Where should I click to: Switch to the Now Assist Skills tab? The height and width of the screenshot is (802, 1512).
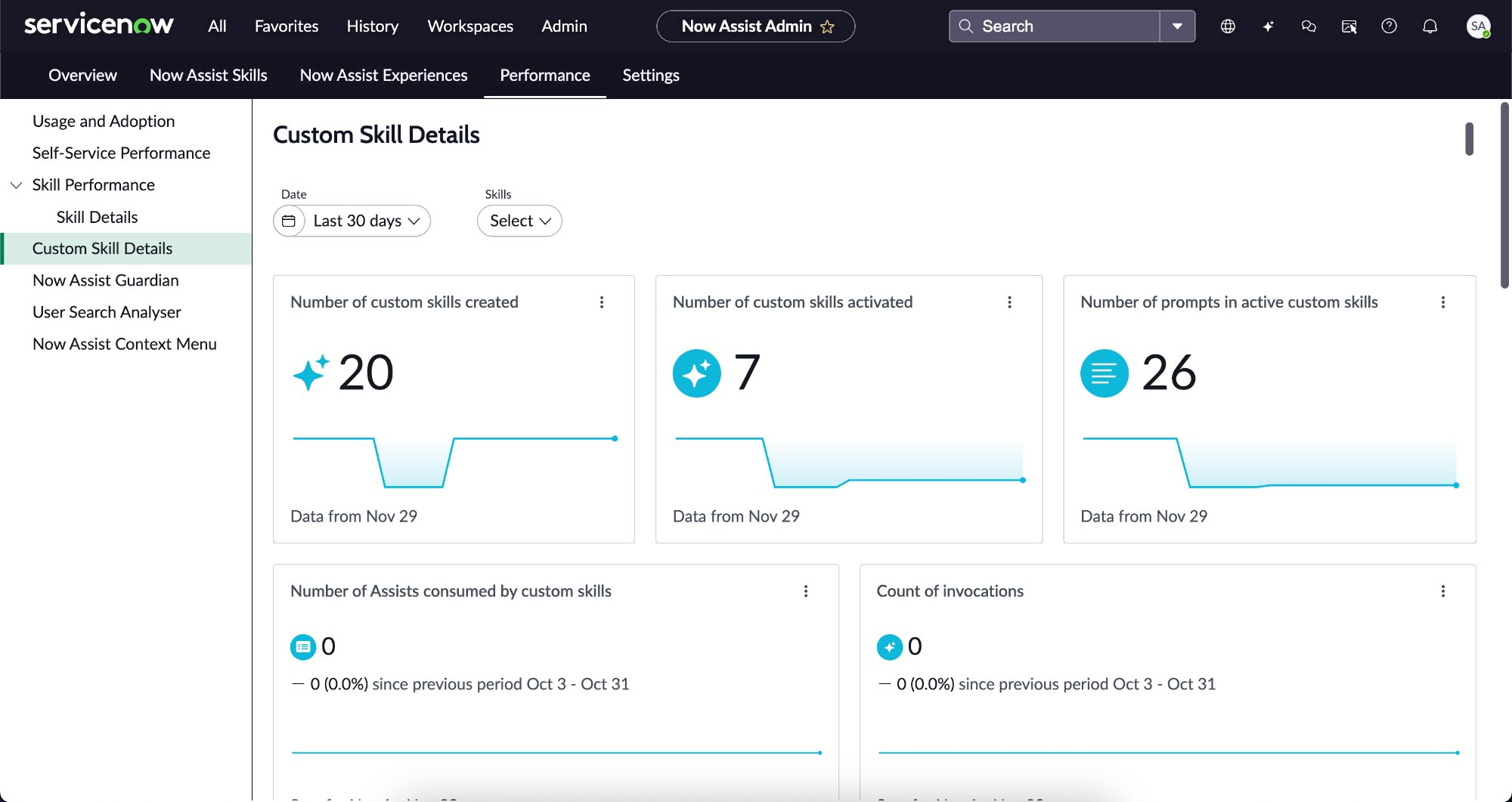click(x=209, y=76)
